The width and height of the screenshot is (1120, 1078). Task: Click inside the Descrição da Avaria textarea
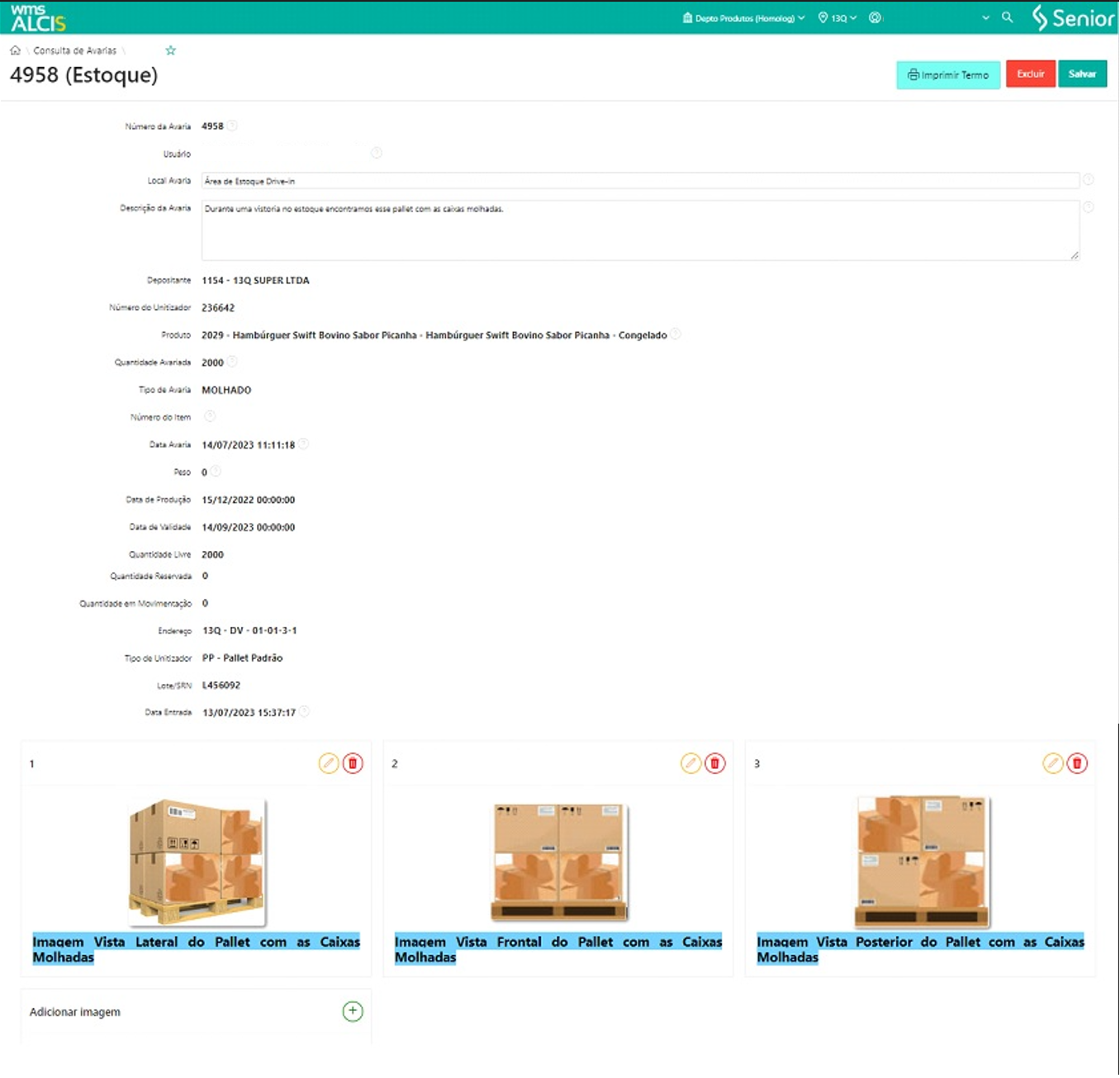click(640, 230)
